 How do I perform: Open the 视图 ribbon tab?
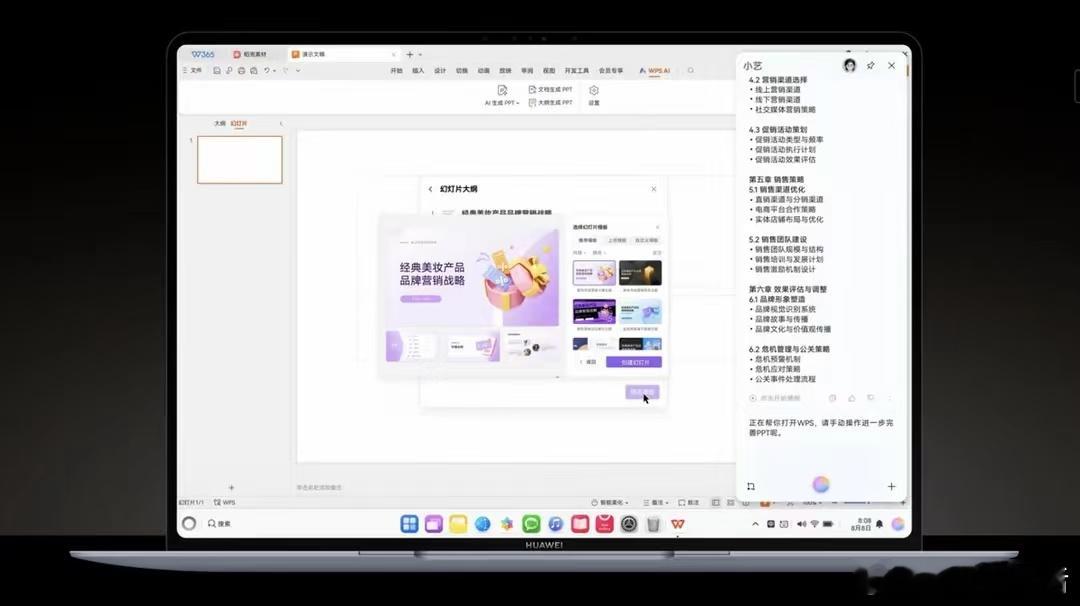(x=549, y=70)
